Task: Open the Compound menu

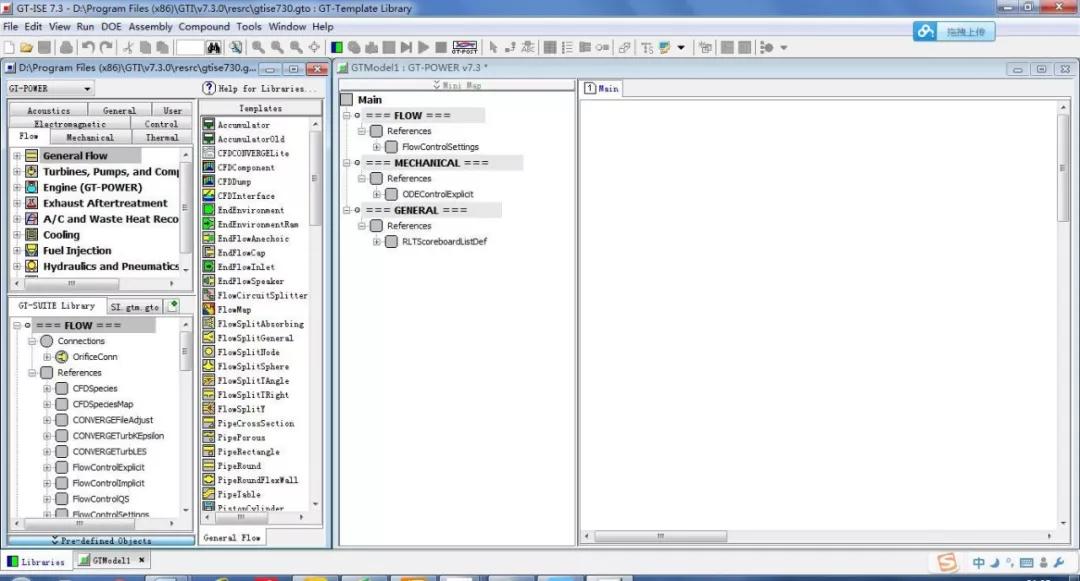Action: click(x=204, y=27)
